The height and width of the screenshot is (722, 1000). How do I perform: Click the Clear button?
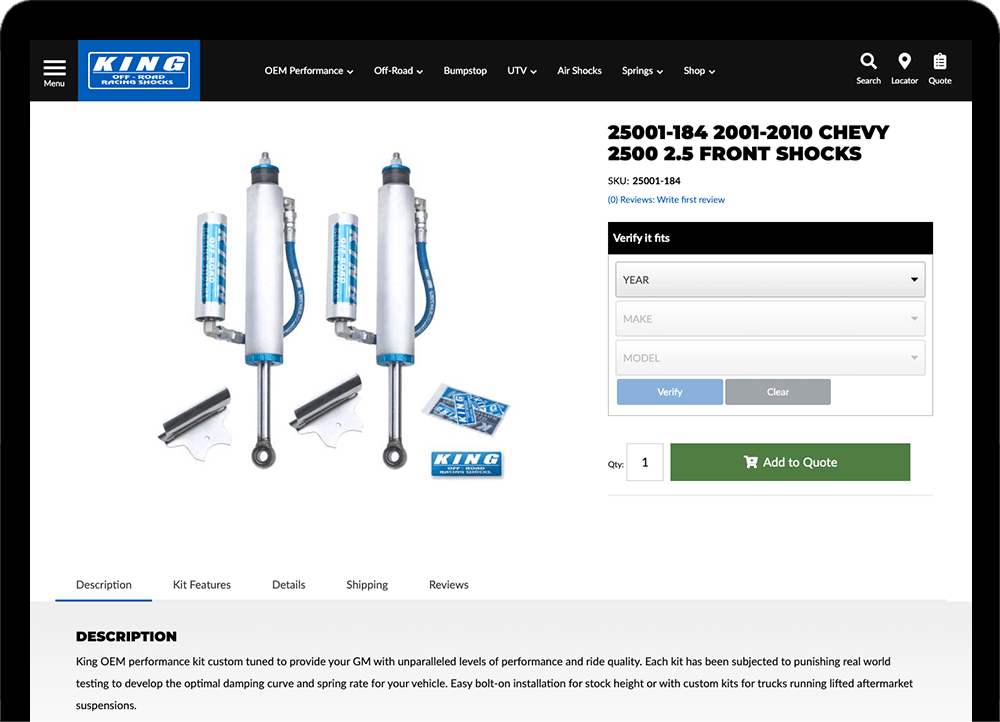click(777, 392)
